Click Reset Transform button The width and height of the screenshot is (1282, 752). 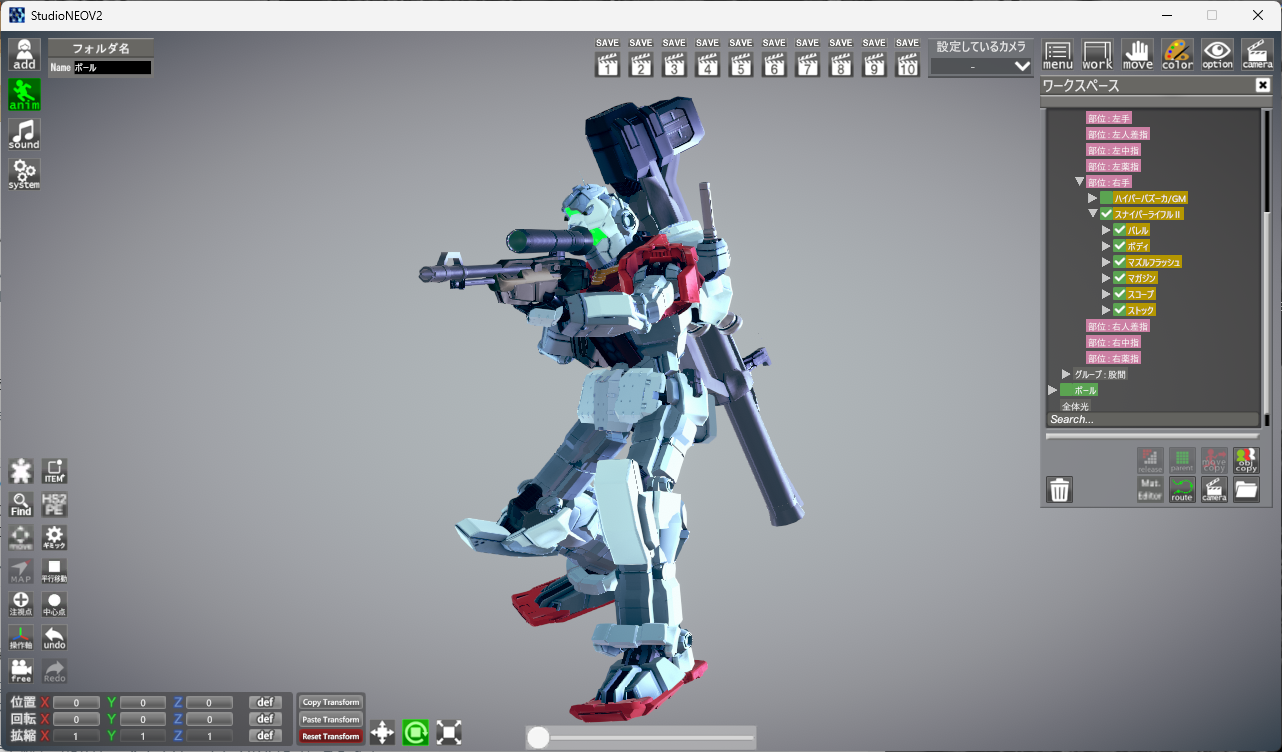point(331,736)
